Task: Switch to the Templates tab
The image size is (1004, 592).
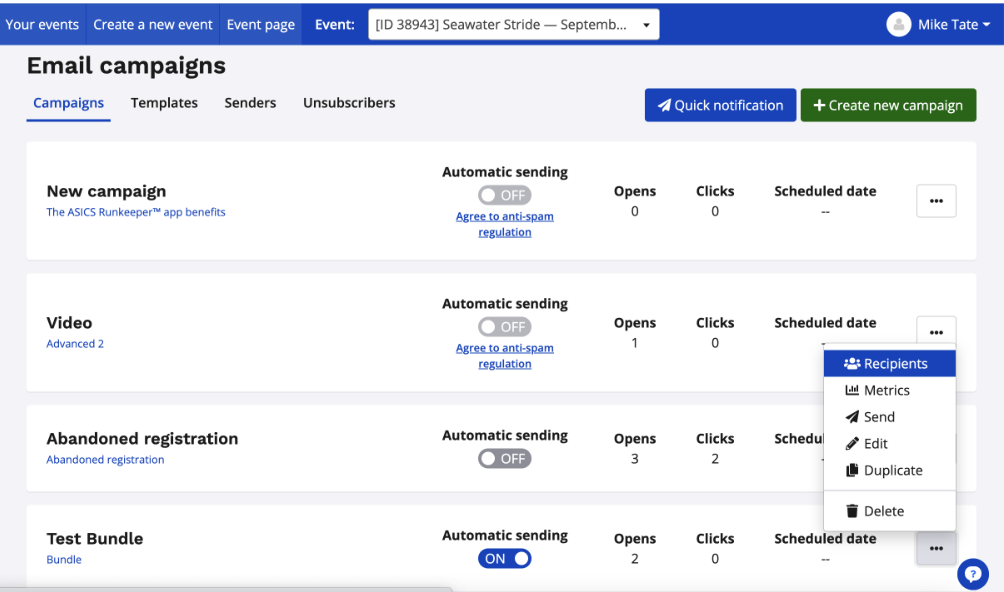Action: click(164, 103)
